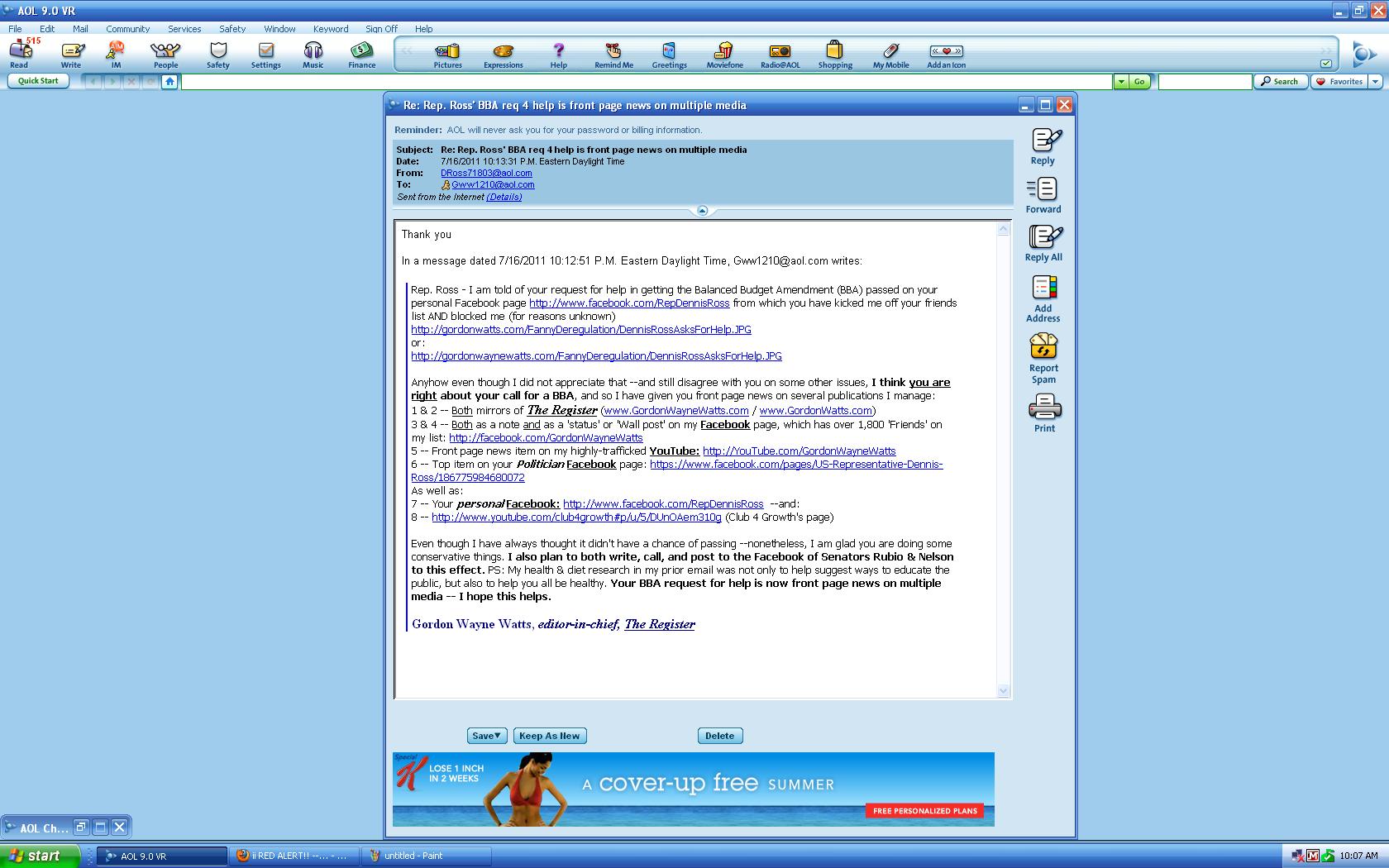Viewport: 1389px width, 868px height.
Task: Click in the search text box
Action: click(x=1205, y=81)
